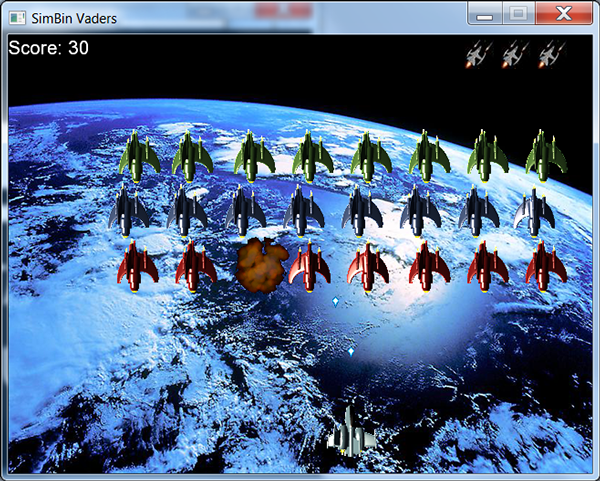The image size is (600, 481).
Task: Click the first remaining-life ship icon
Action: (478, 55)
